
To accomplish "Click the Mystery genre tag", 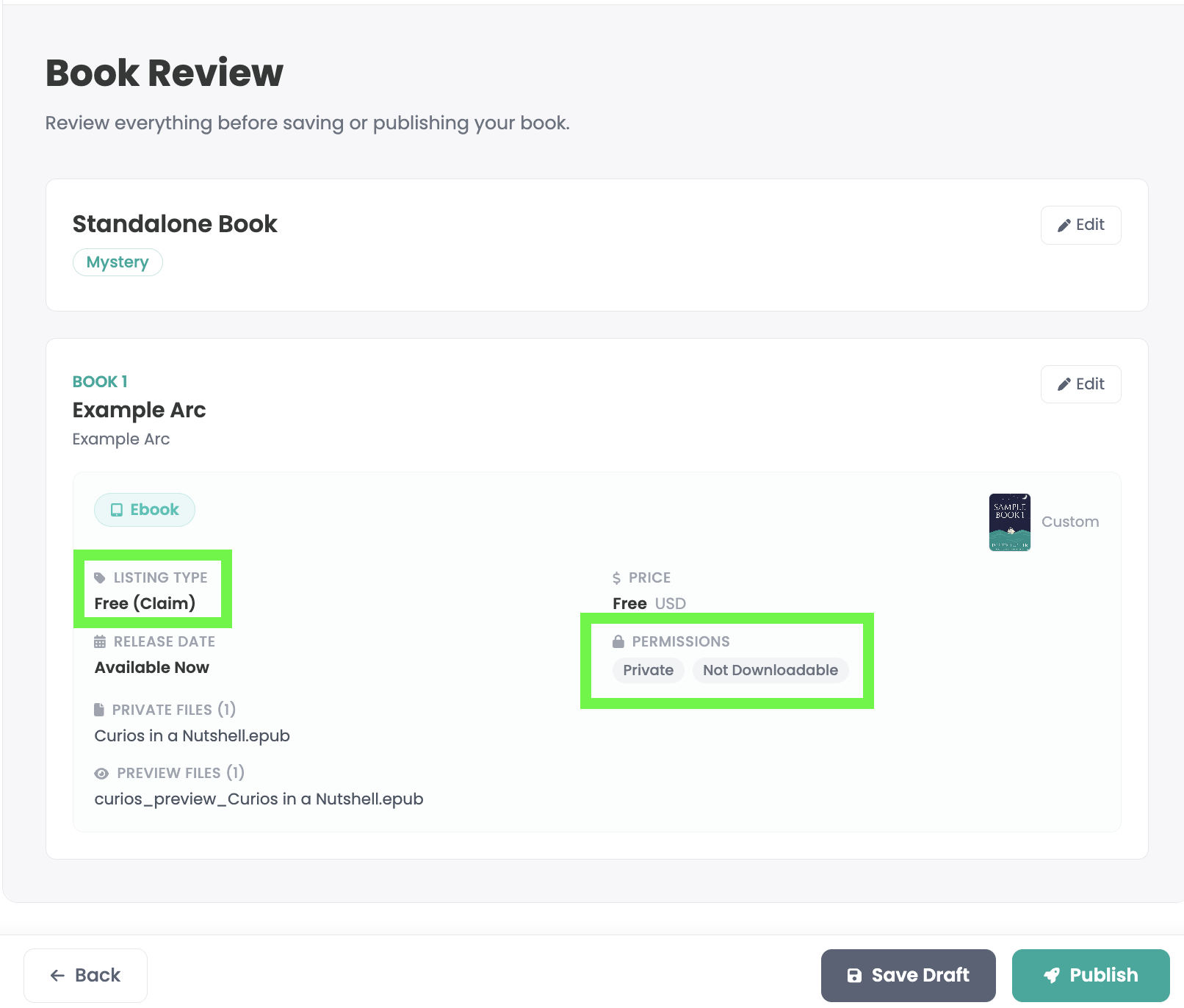I will tap(118, 262).
